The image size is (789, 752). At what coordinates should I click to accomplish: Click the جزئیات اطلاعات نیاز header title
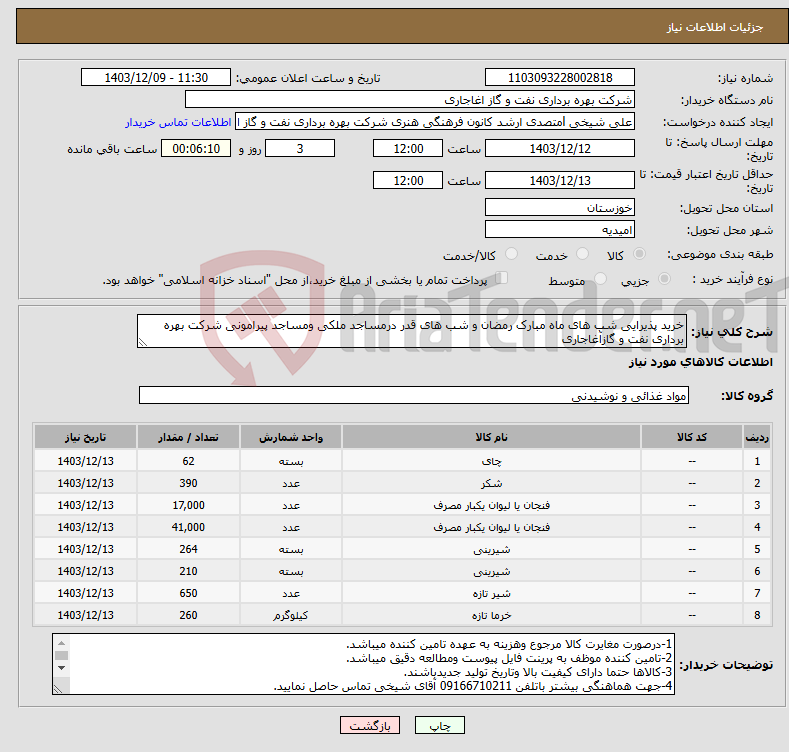point(715,27)
